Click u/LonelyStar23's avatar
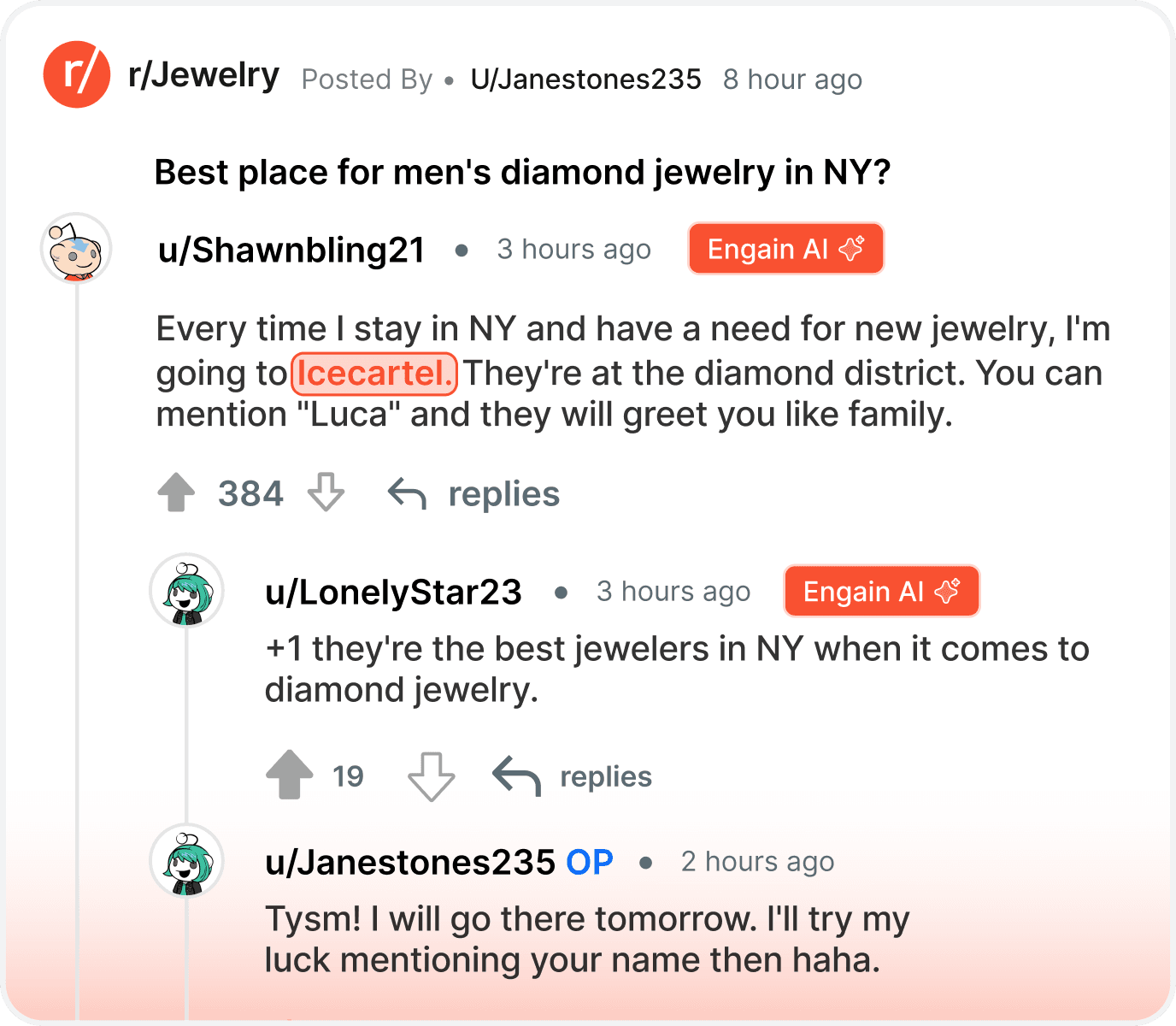Image resolution: width=1176 pixels, height=1026 pixels. point(186,591)
